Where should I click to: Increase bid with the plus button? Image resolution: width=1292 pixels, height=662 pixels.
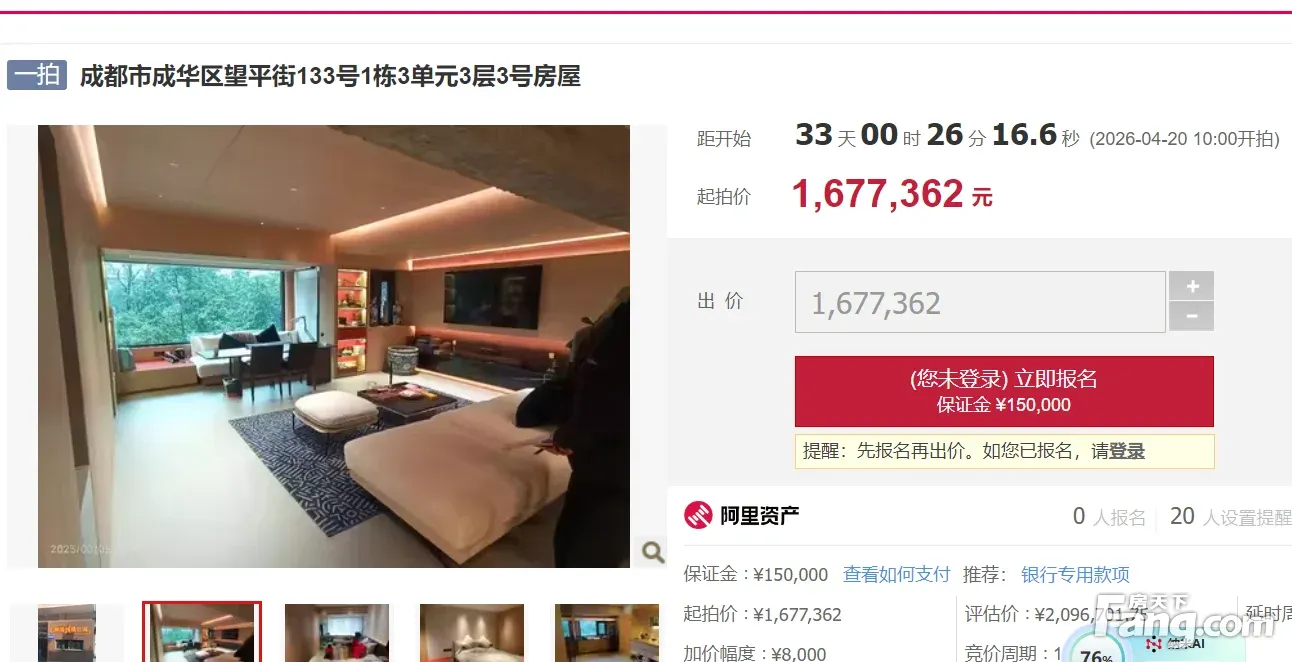click(1192, 286)
